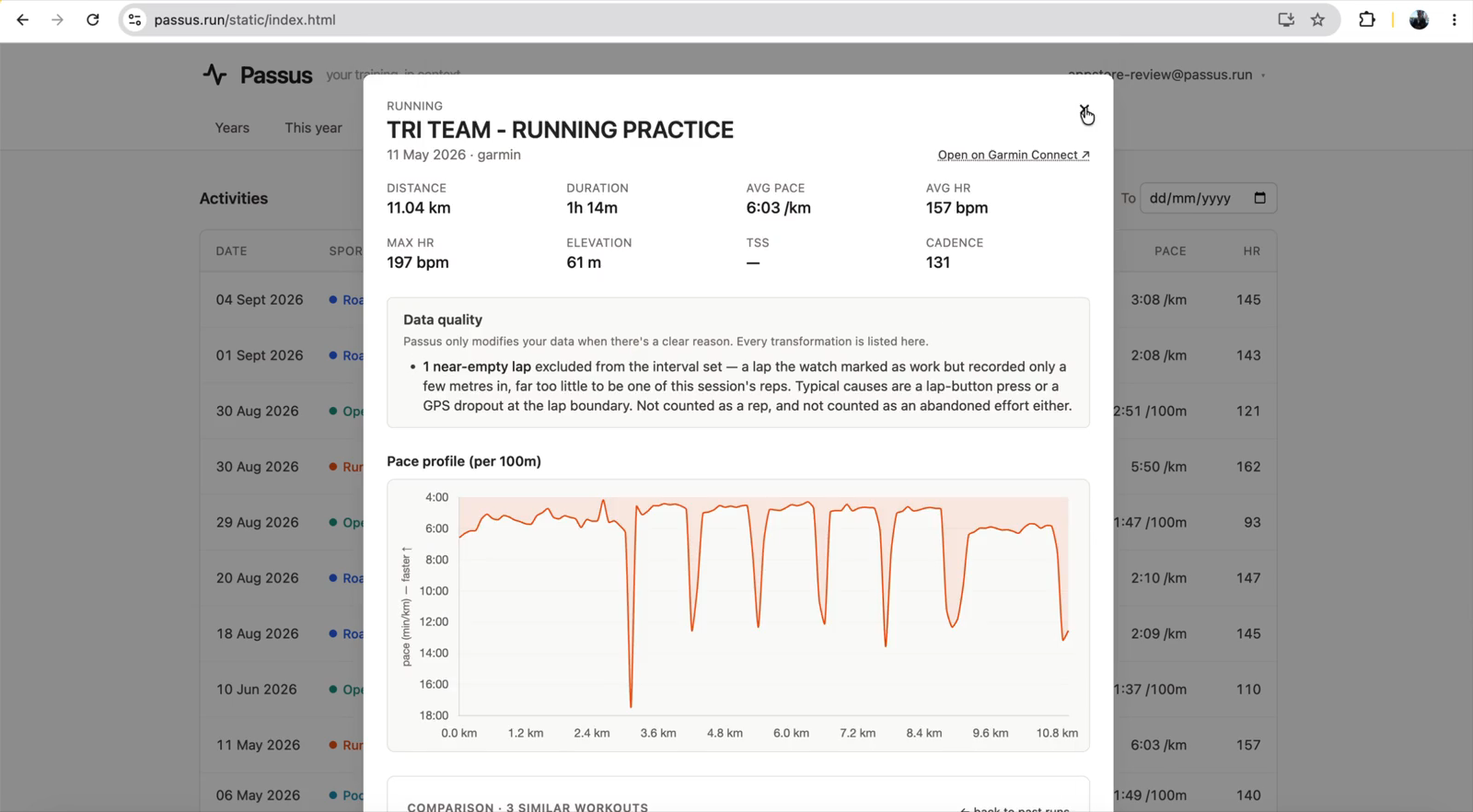Click the deepest pace dip near 3.1 km
This screenshot has height=812, width=1473.
click(x=631, y=705)
